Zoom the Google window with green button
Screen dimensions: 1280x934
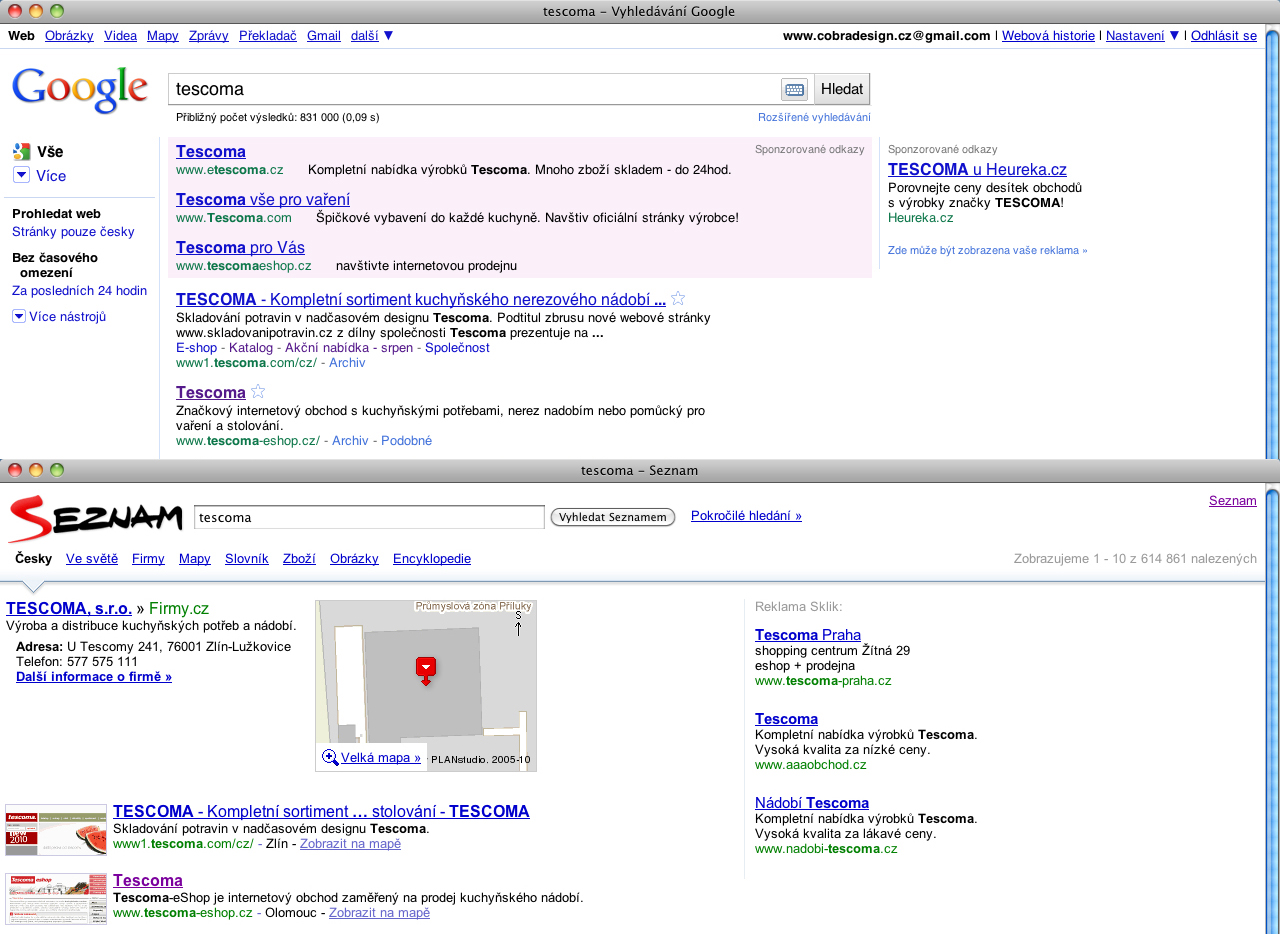(x=57, y=11)
